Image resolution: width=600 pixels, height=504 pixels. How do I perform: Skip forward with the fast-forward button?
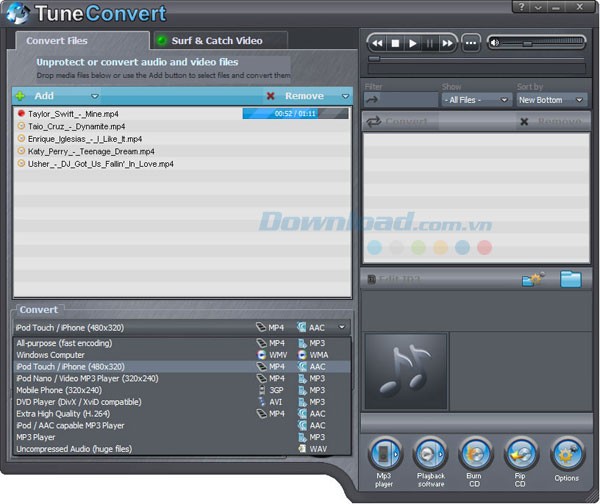pos(447,43)
